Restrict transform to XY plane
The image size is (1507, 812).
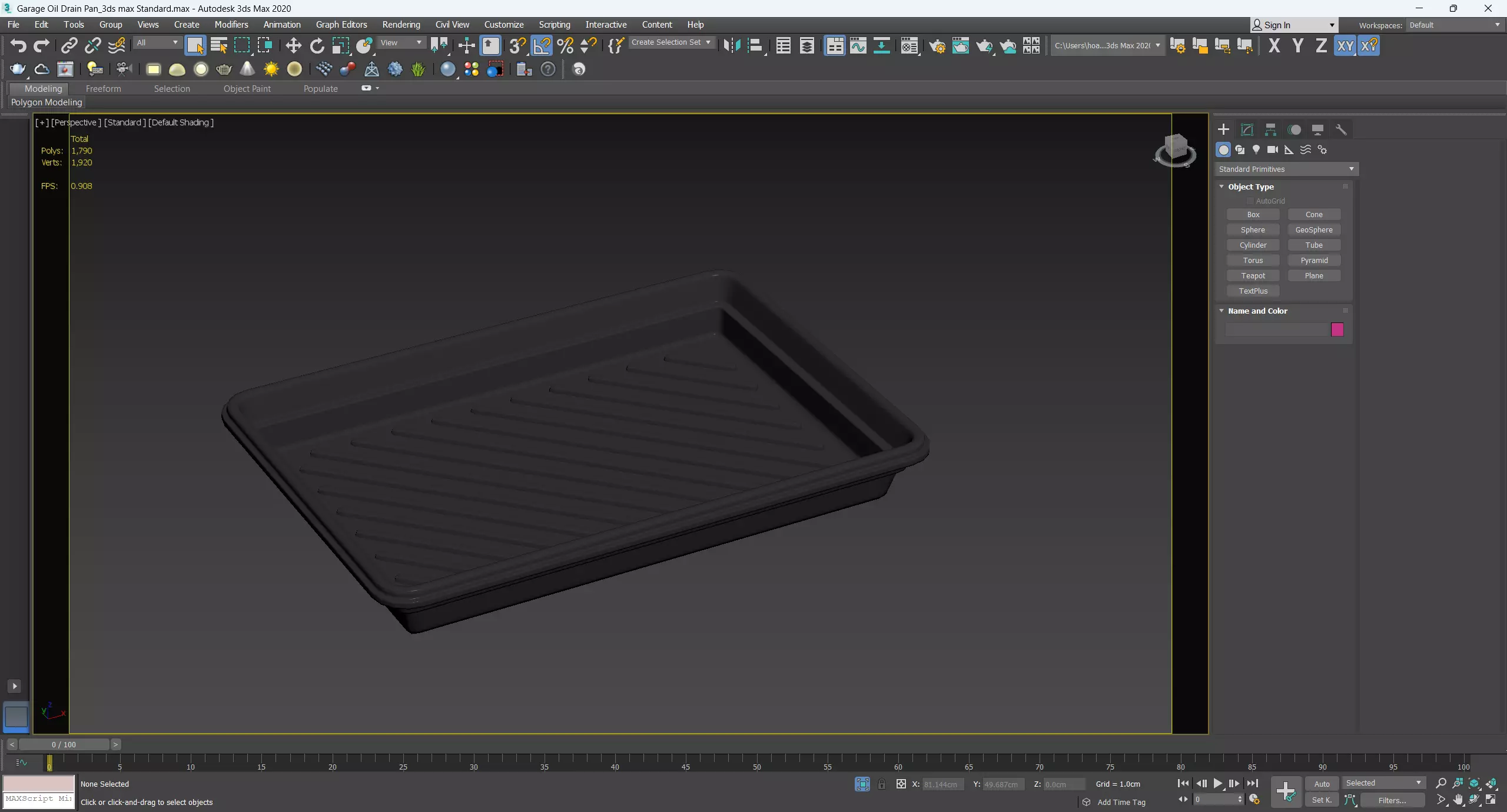1345,46
